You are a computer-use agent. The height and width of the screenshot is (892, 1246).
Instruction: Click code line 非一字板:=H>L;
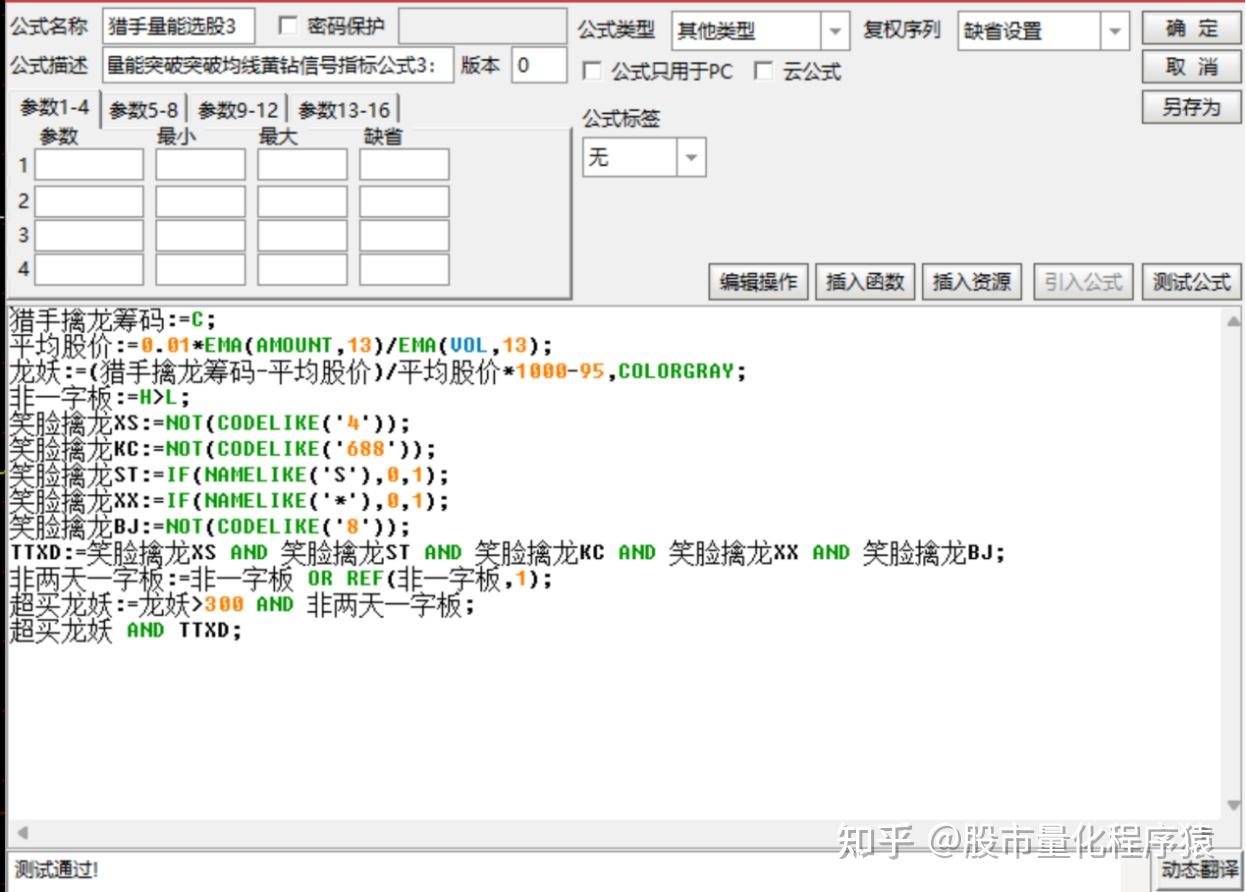click(99, 398)
